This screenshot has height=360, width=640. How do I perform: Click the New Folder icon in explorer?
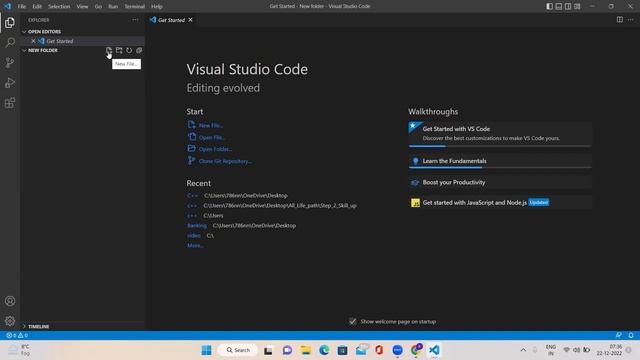click(x=119, y=50)
